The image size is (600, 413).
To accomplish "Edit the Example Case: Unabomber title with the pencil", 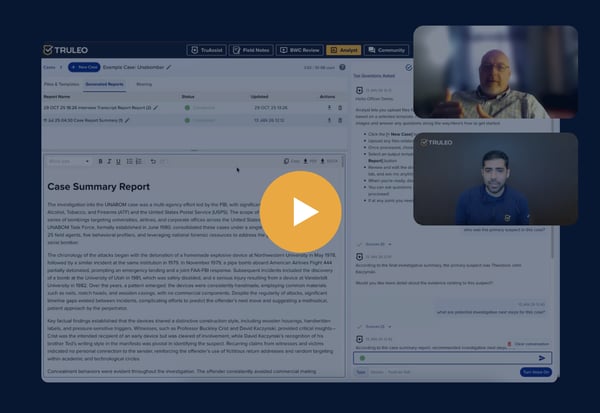I will coord(169,67).
